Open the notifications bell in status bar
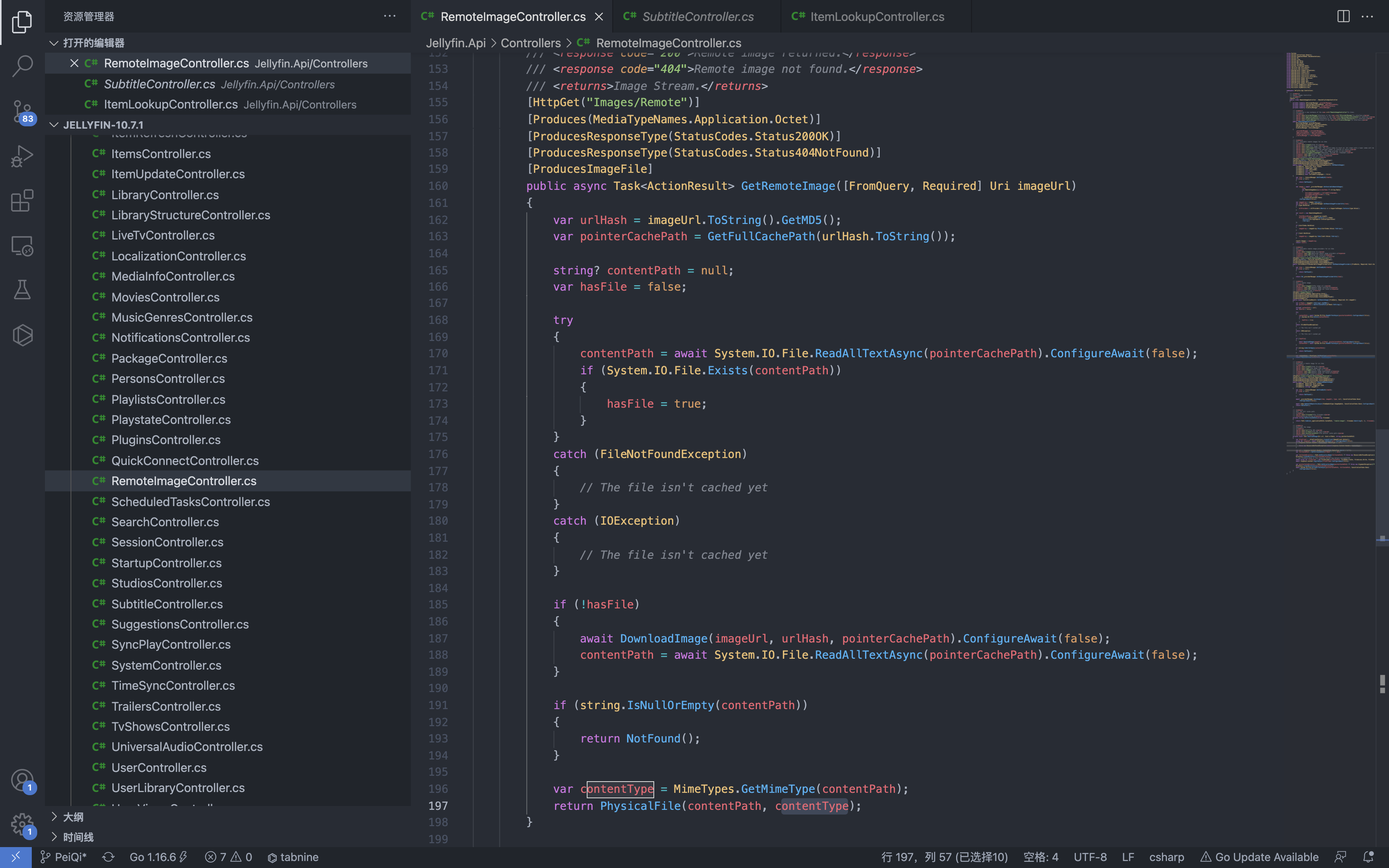The width and height of the screenshot is (1389, 868). (x=1368, y=856)
